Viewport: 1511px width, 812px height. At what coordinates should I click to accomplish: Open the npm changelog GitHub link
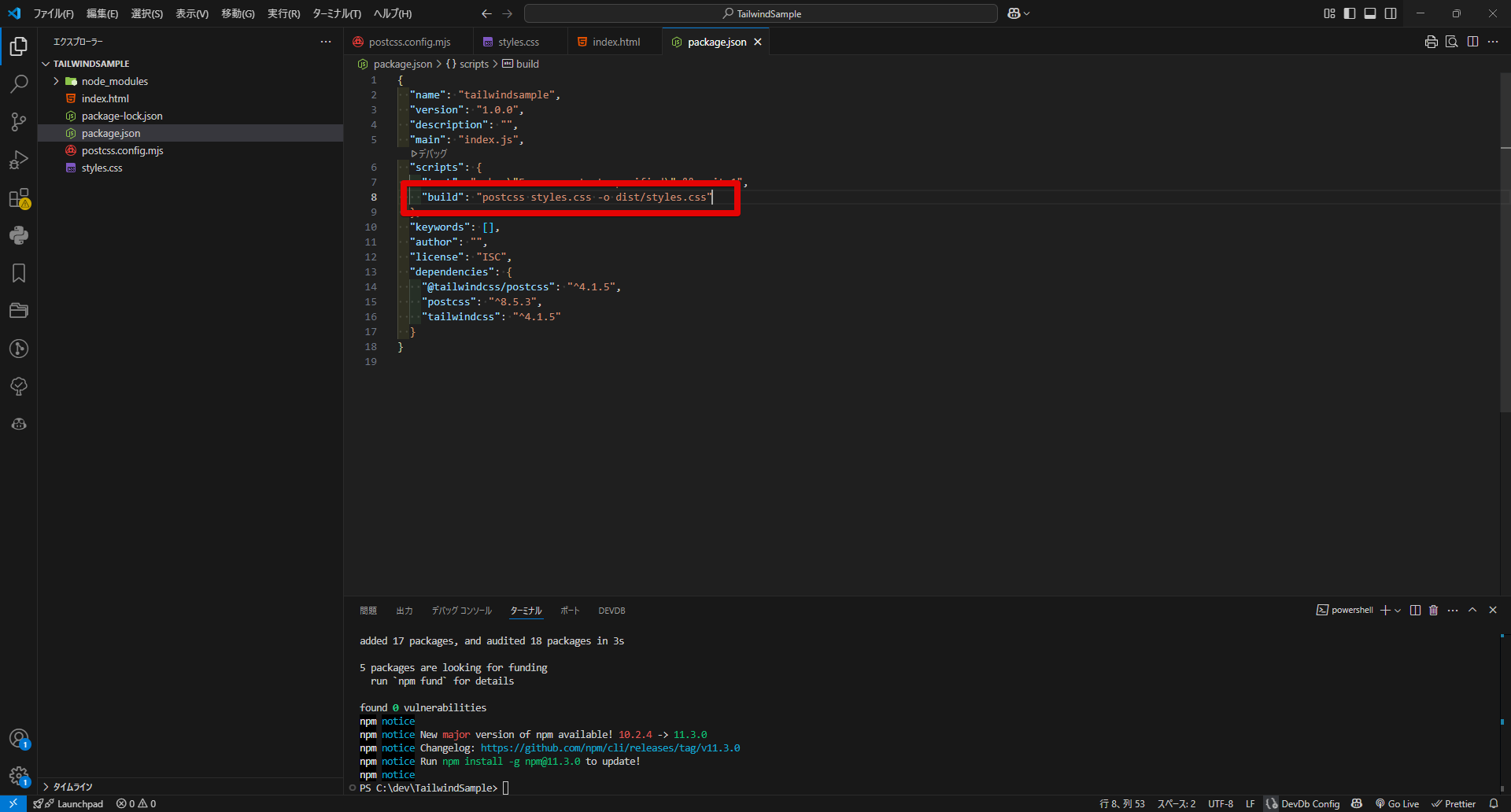point(610,748)
